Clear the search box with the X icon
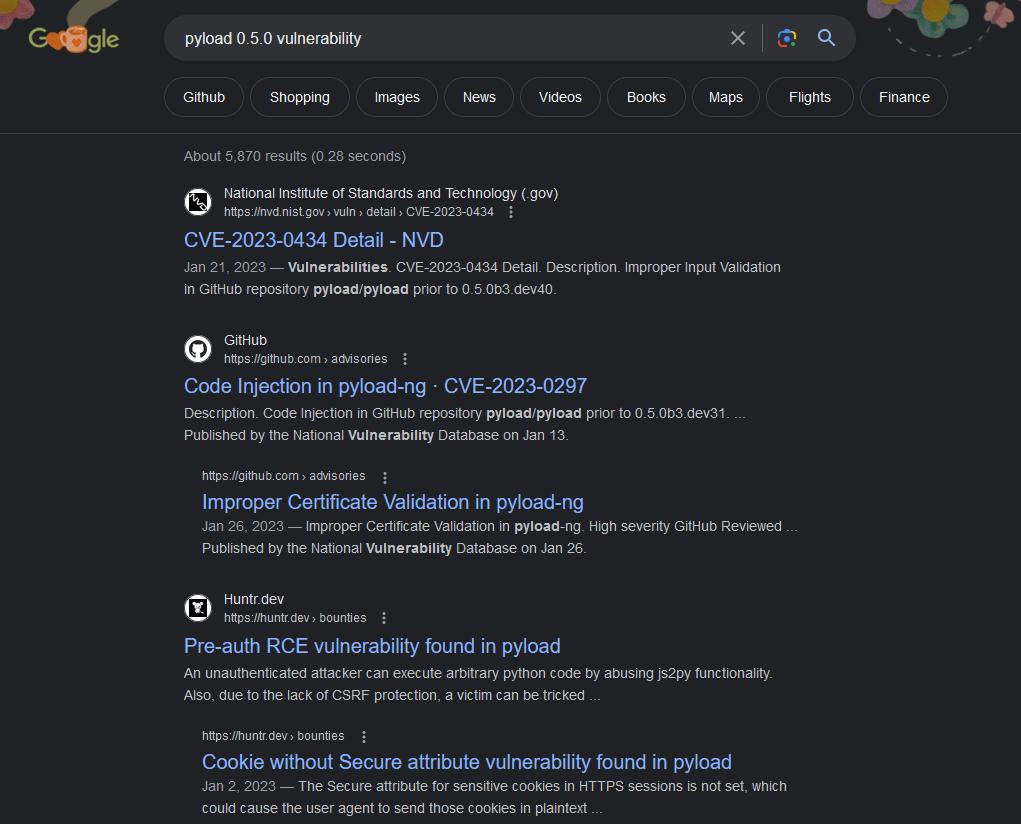Screen dimensions: 1021x824 (x=738, y=38)
